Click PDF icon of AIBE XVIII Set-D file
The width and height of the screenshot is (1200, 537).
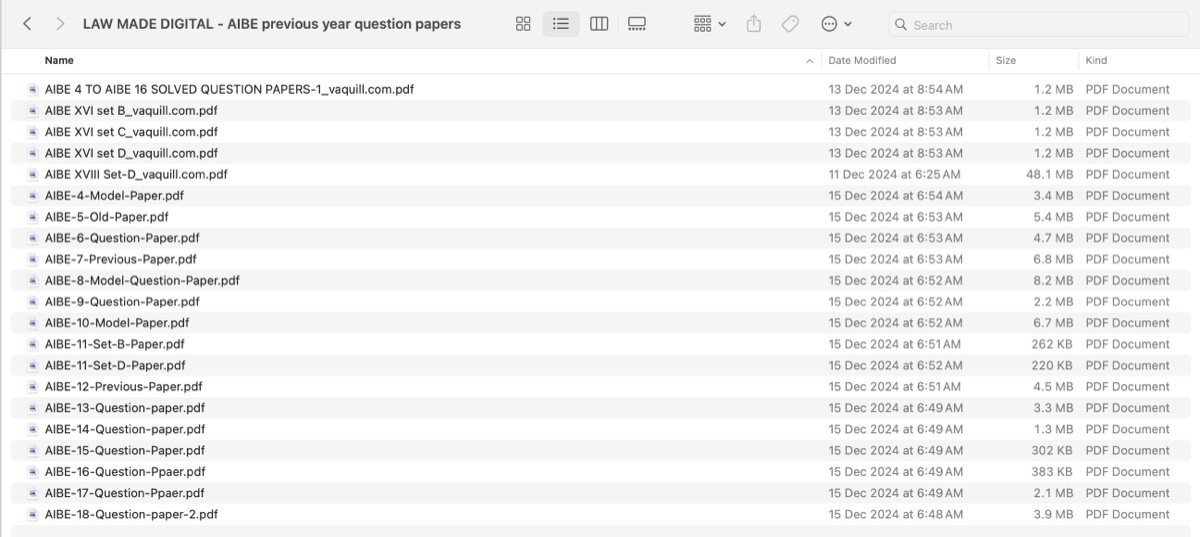[x=33, y=174]
